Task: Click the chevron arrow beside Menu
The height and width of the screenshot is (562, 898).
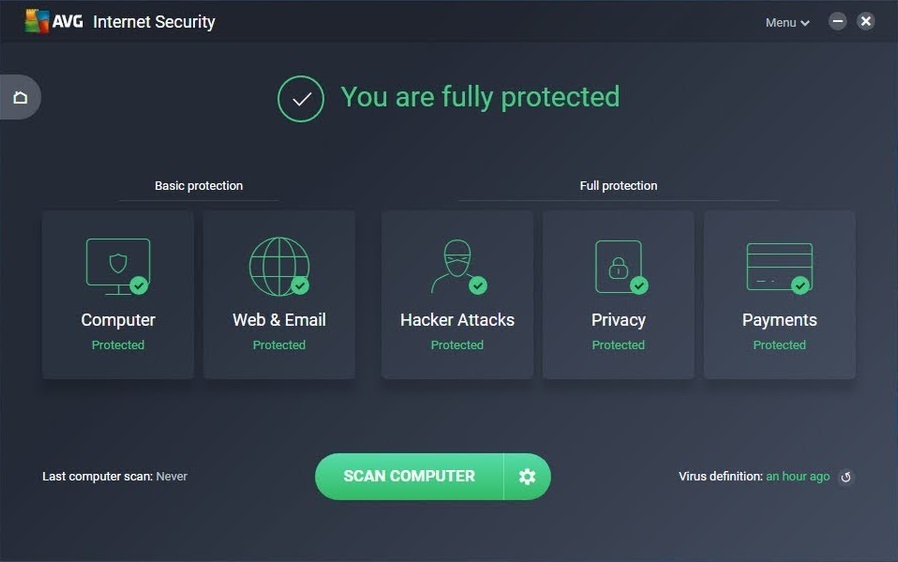Action: [x=805, y=23]
